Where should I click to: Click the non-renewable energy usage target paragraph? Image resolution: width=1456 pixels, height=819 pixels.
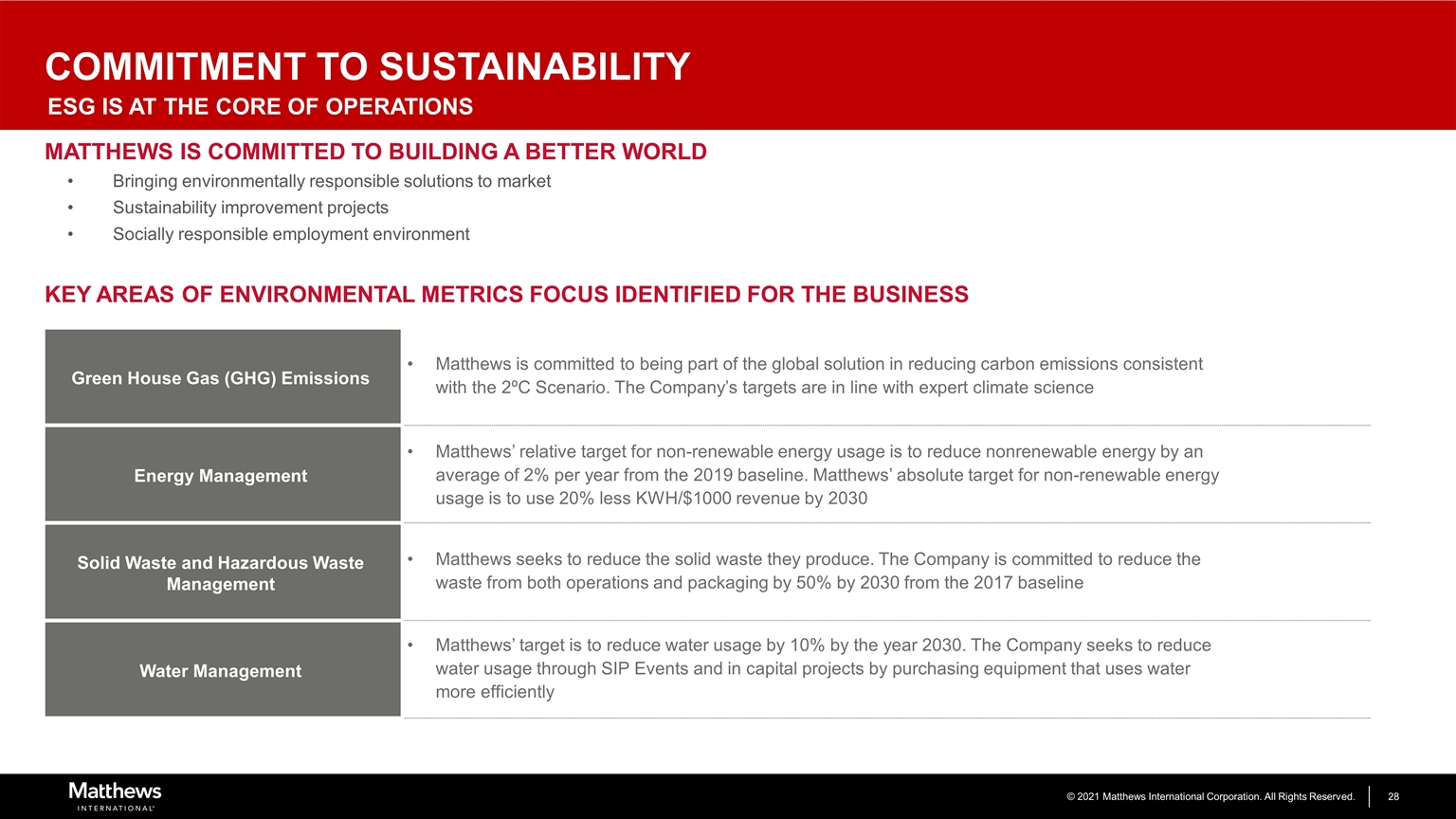tap(826, 475)
